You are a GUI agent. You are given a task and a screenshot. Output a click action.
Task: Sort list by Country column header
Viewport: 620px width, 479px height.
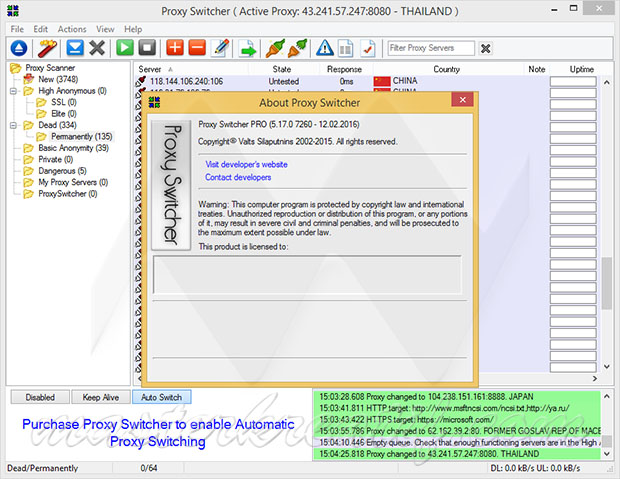coord(446,69)
